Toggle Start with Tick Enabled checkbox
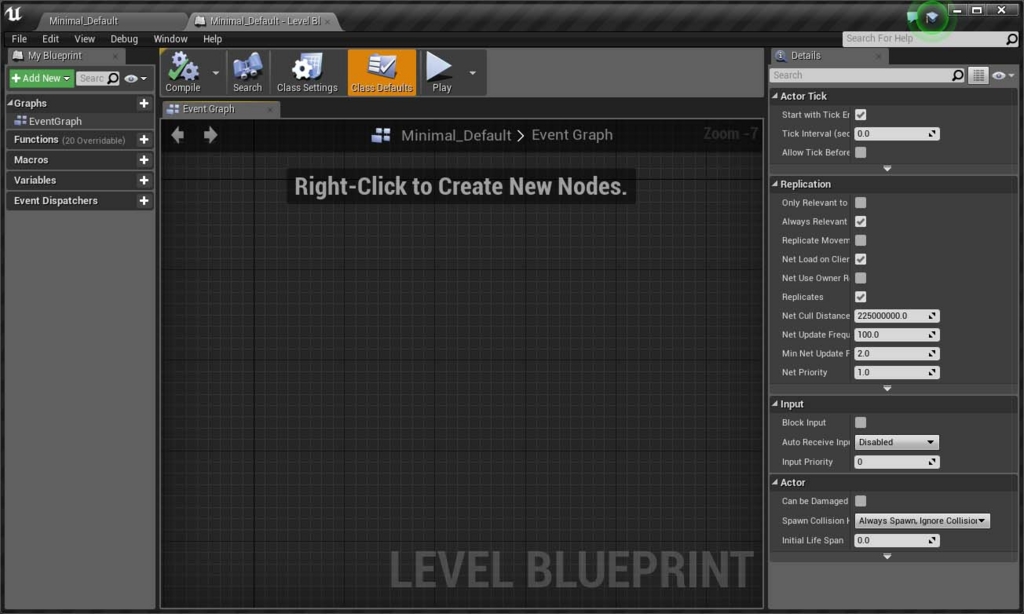The image size is (1024, 614). click(x=861, y=115)
